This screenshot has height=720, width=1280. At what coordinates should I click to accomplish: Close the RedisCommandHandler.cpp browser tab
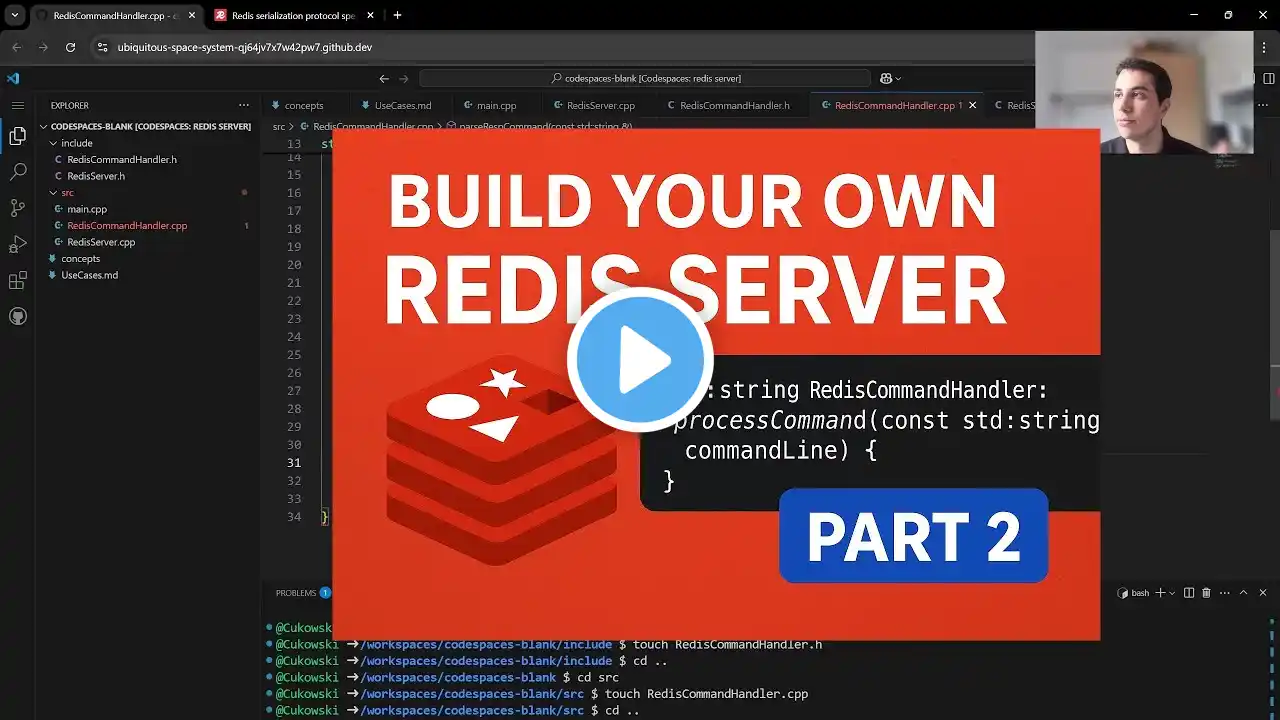[x=191, y=15]
